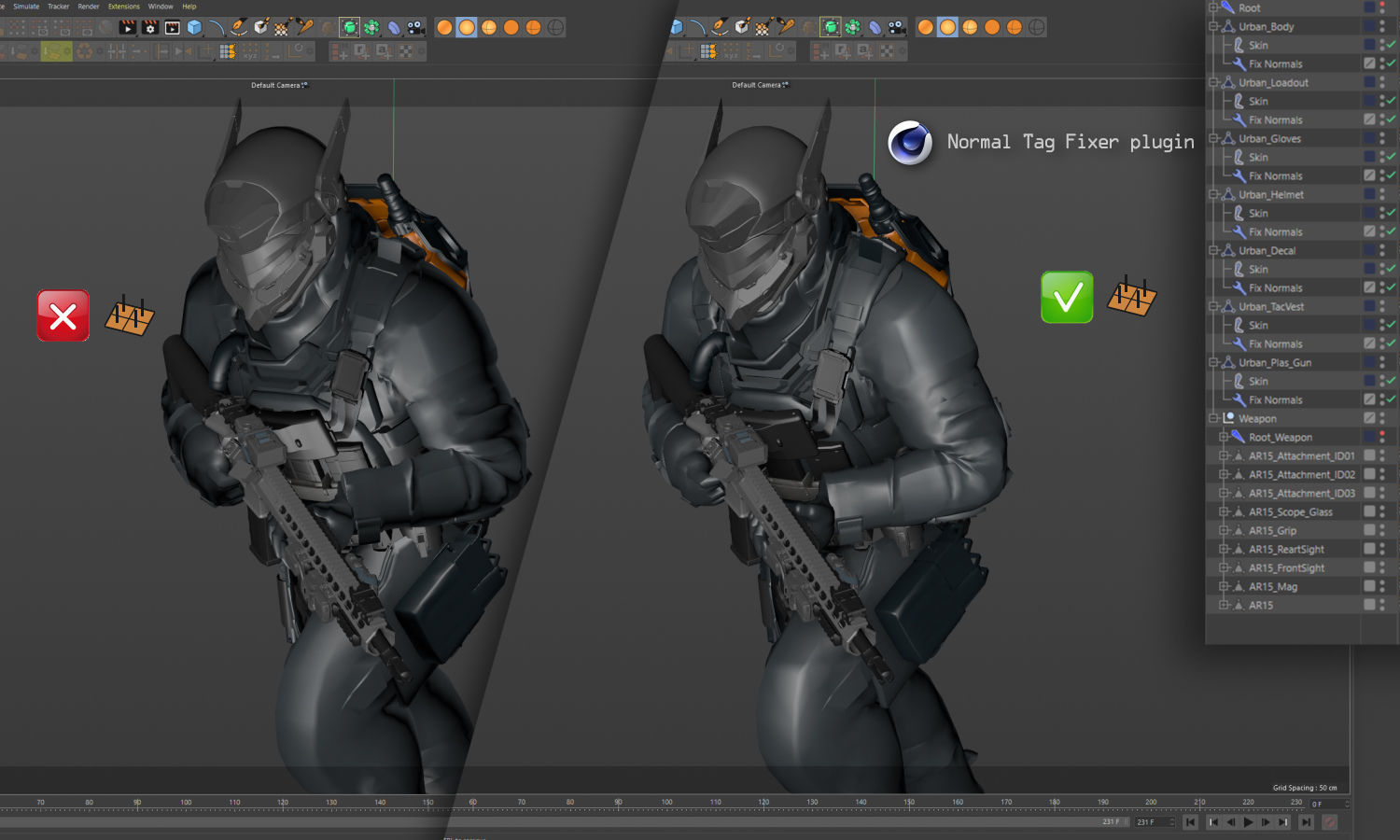This screenshot has width=1400, height=840.
Task: Select Cube primitive icon in left toolbar
Action: [x=195, y=28]
